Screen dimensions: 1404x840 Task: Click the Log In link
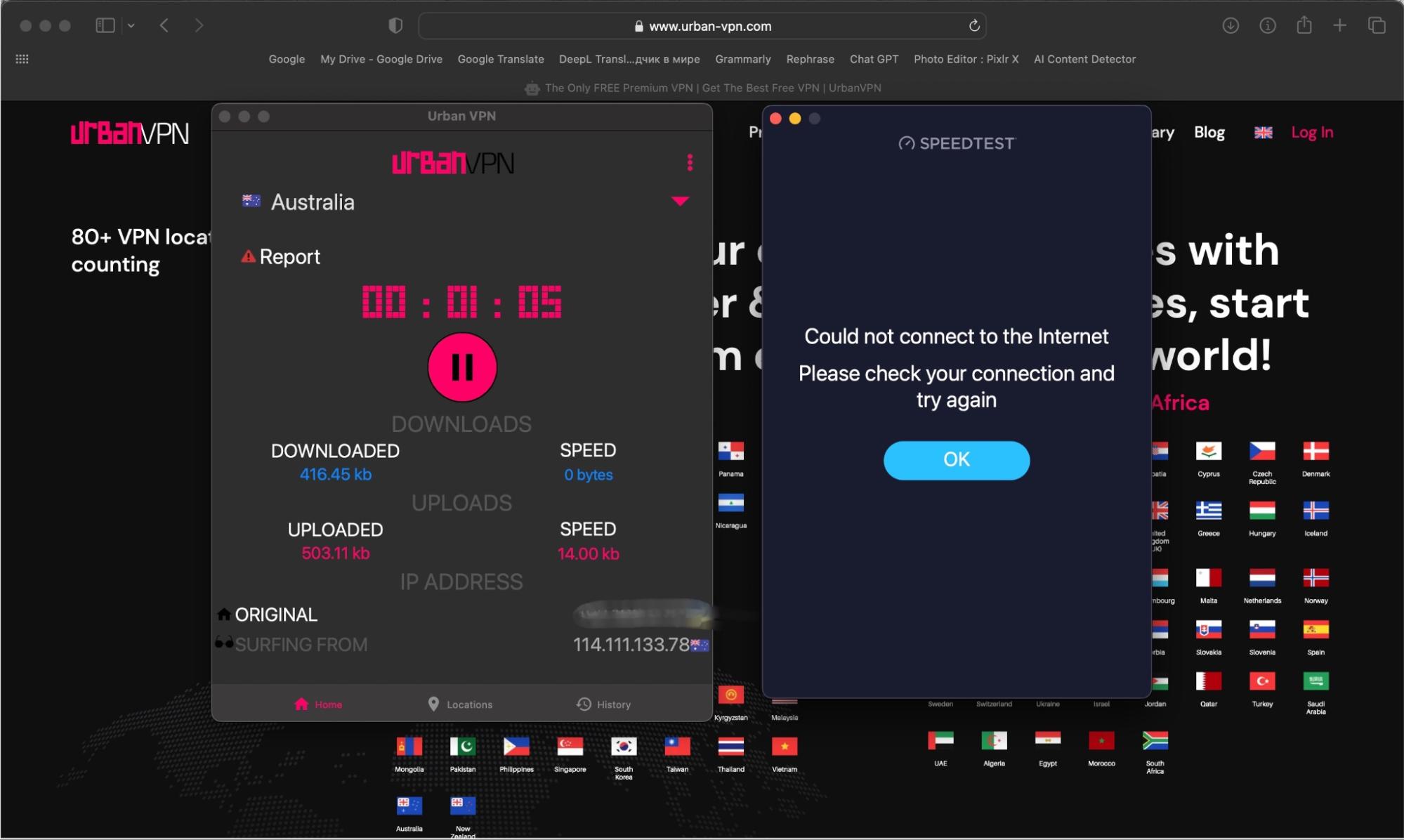click(1312, 133)
